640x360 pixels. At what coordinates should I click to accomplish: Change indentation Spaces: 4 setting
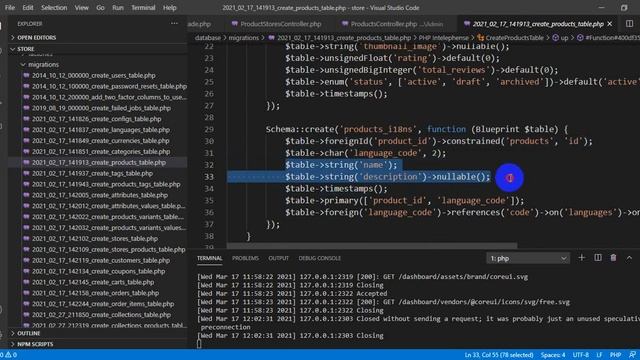[553, 355]
